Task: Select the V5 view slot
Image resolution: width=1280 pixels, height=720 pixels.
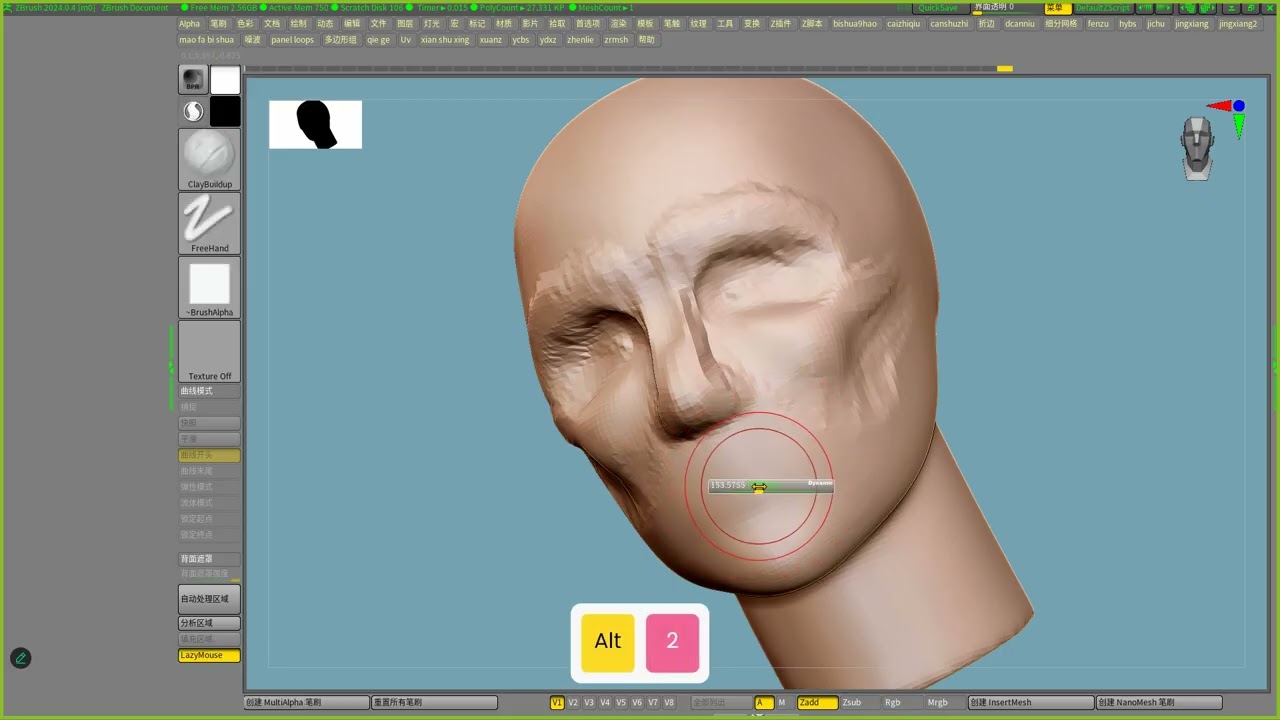Action: [621, 703]
